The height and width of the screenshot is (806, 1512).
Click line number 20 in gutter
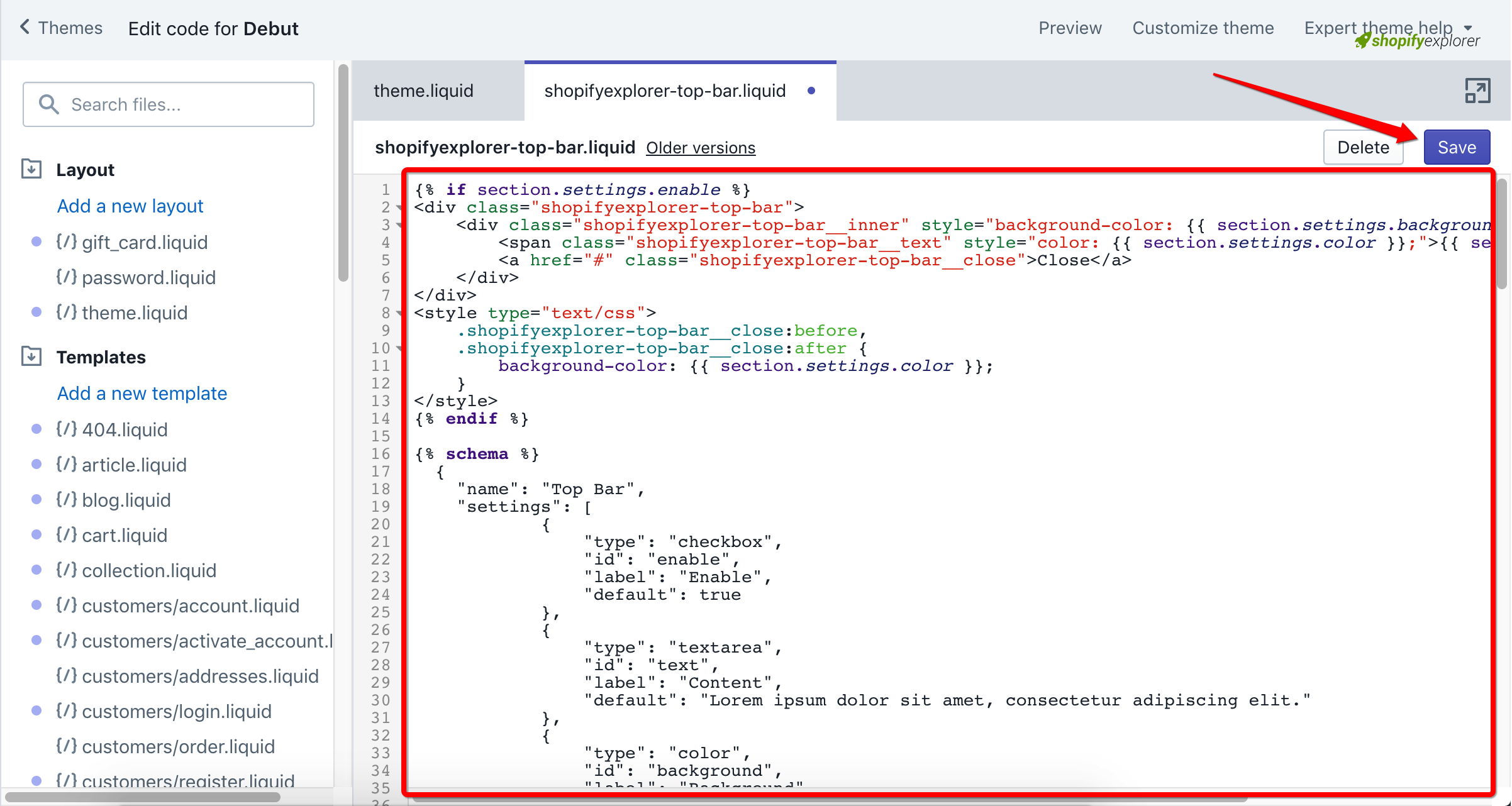click(x=381, y=524)
